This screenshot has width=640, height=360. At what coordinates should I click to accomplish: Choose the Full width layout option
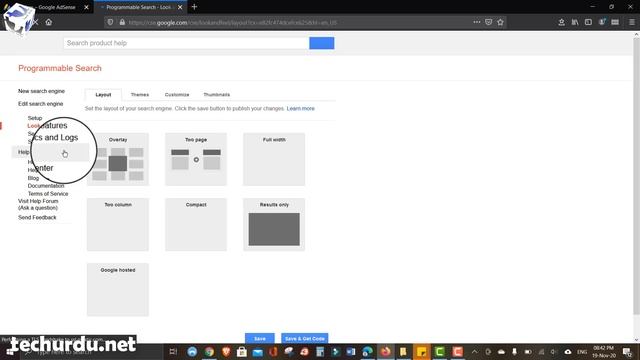point(274,159)
